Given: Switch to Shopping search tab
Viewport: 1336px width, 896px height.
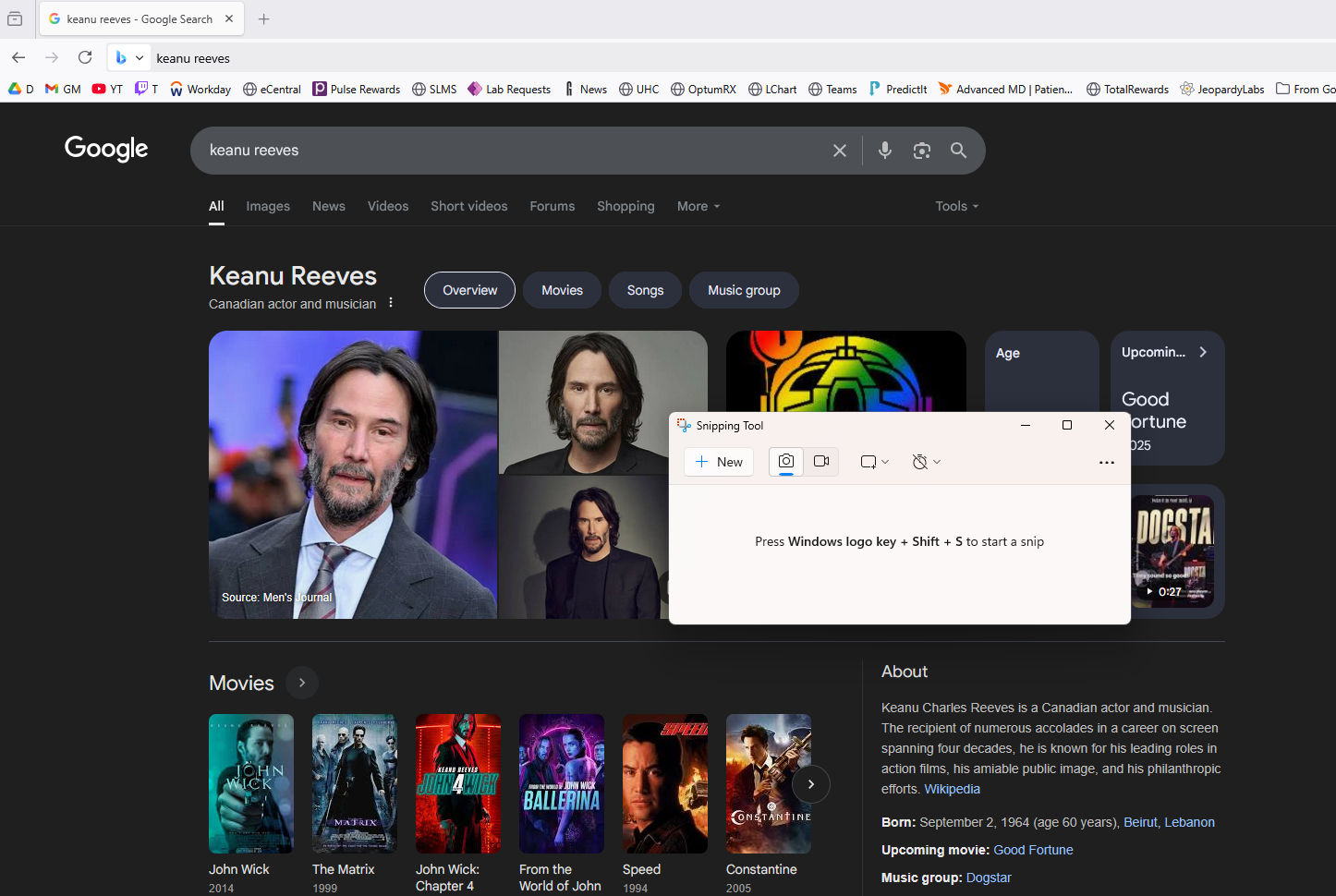Looking at the screenshot, I should point(625,206).
